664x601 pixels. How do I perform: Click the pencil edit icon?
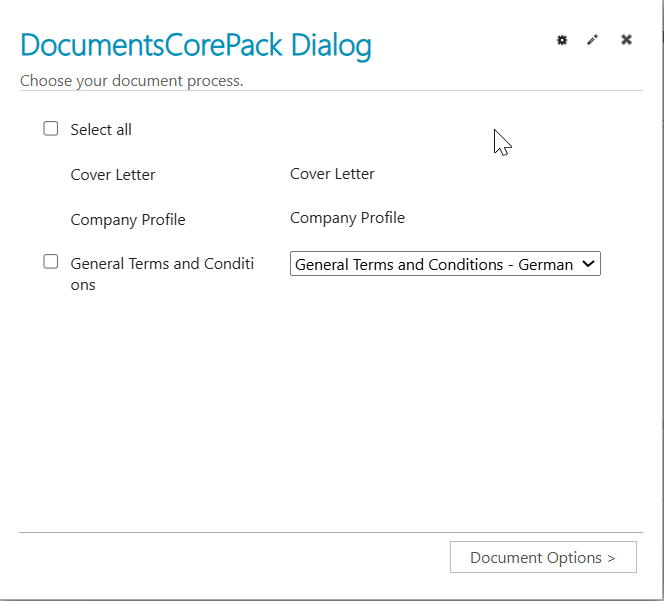pyautogui.click(x=593, y=40)
